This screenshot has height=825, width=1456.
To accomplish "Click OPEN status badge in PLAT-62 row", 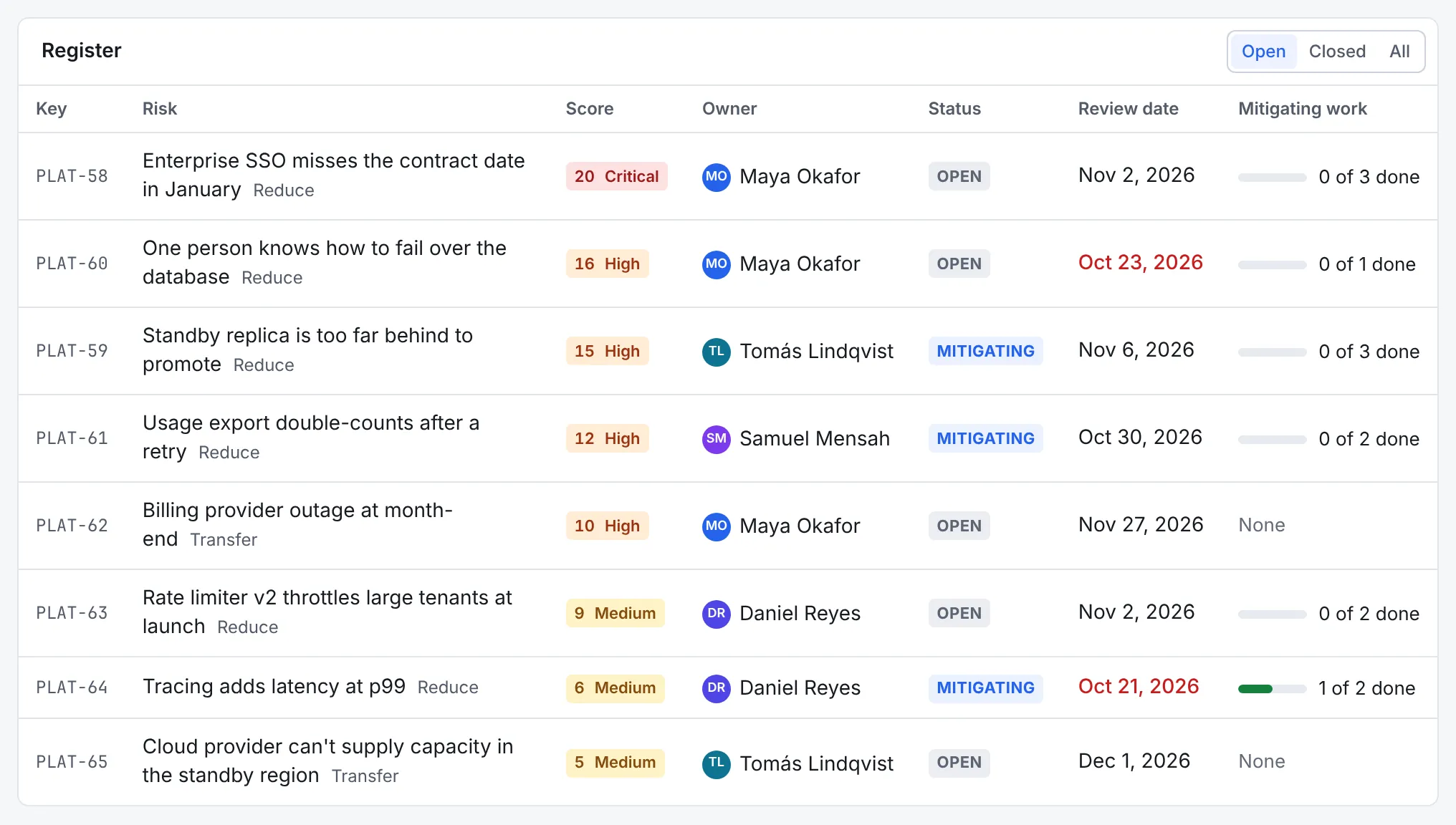I will [x=959, y=526].
